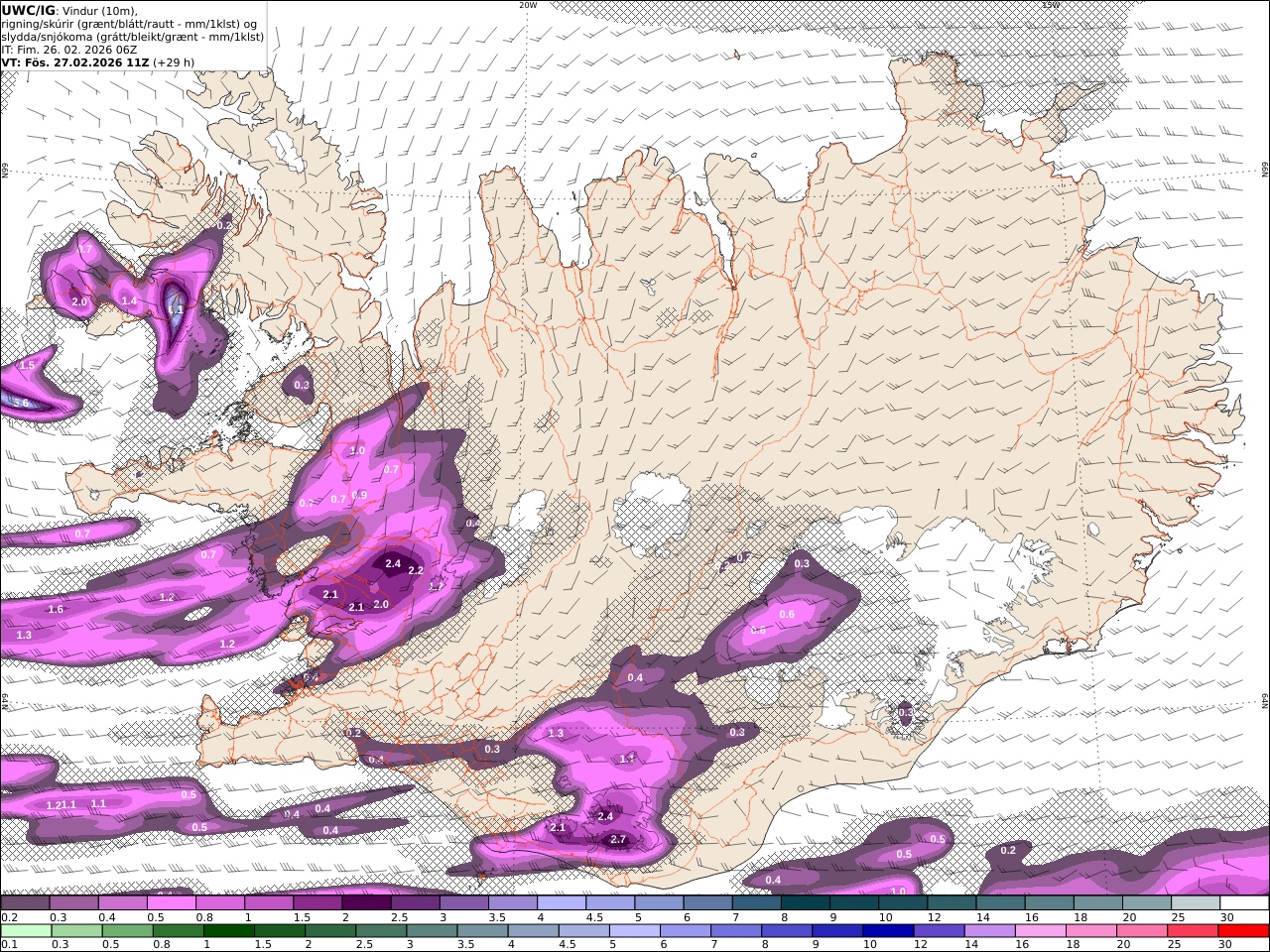The image size is (1270, 952).
Task: Click the '20W' longitude label
Action: coord(528,5)
